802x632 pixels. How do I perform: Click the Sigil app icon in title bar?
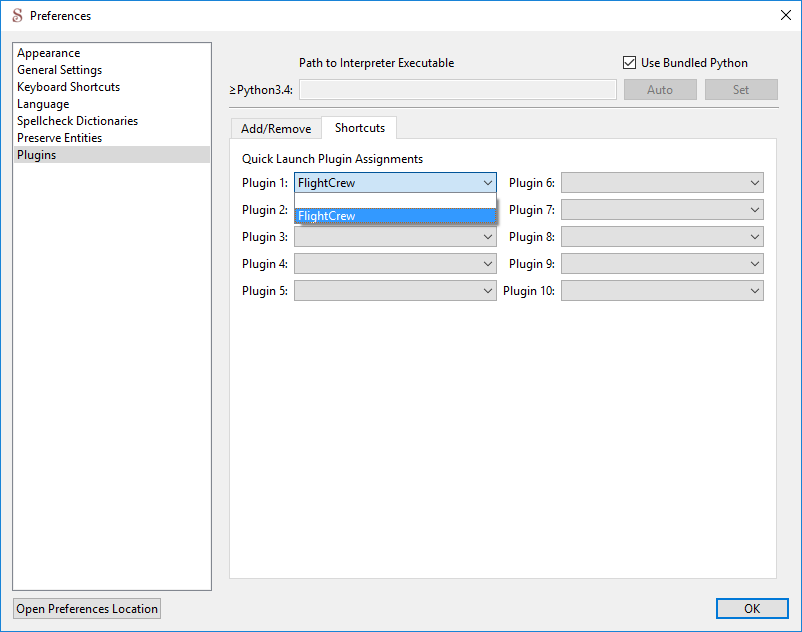(16, 15)
